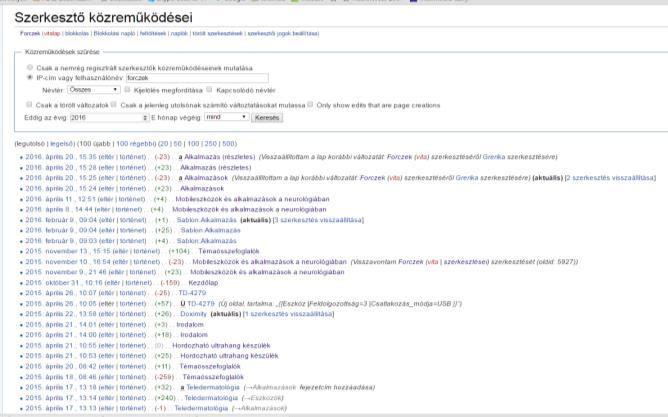Open the month dropdown showing 'mind'
The width and height of the screenshot is (668, 417).
pos(227,117)
